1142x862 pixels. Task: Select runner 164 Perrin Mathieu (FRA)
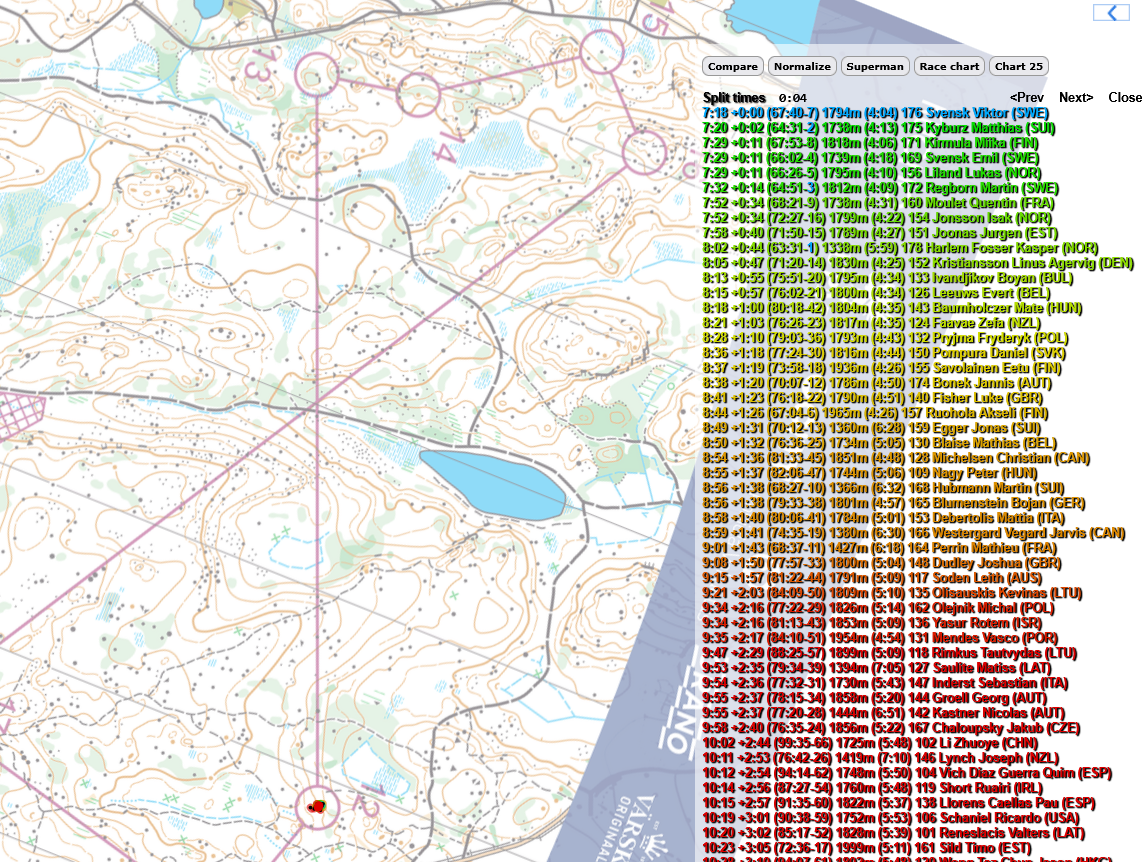coord(879,547)
